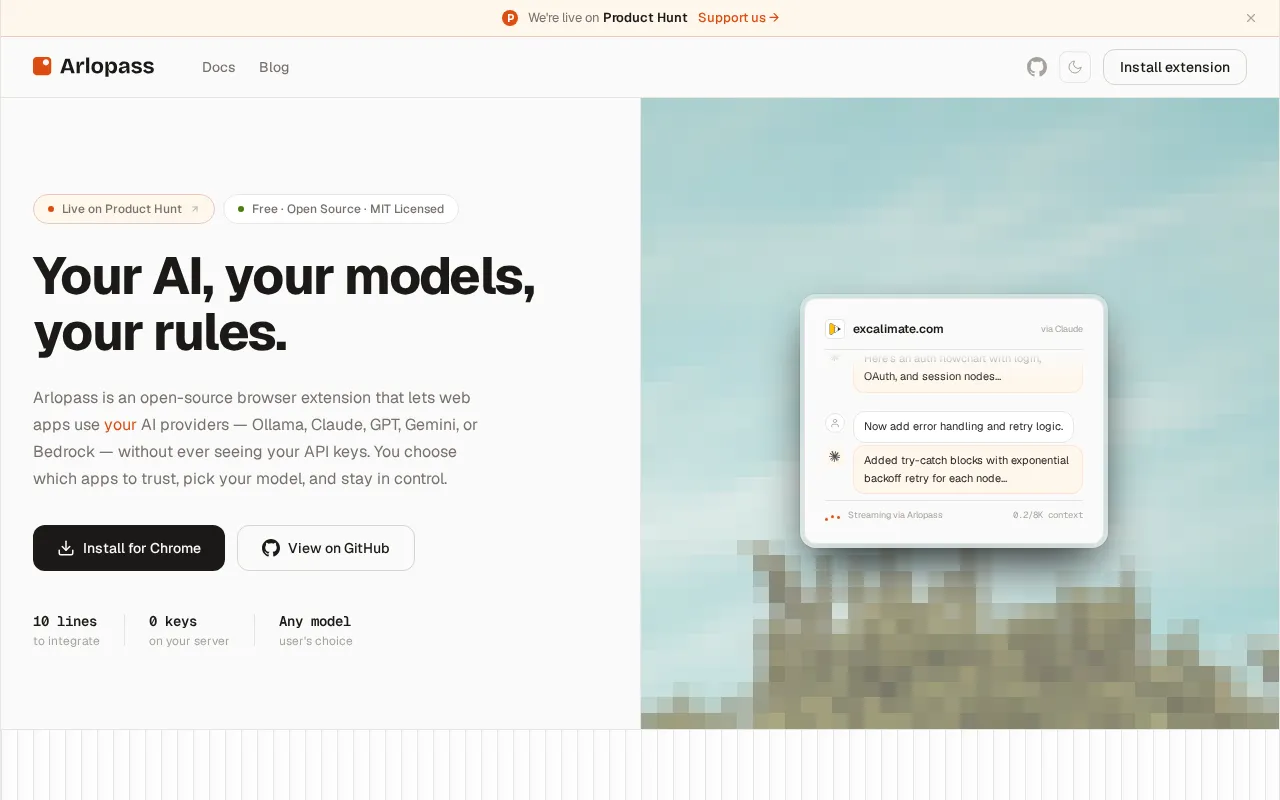1280x800 pixels.
Task: Click the Claude spark icon beside retry reply
Action: pos(835,456)
